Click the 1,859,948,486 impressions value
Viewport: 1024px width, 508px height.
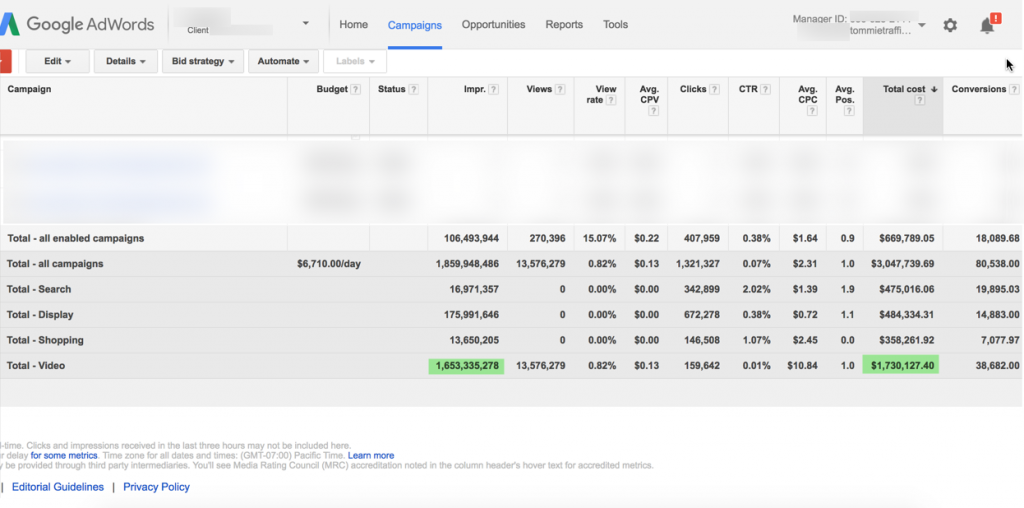click(x=467, y=264)
